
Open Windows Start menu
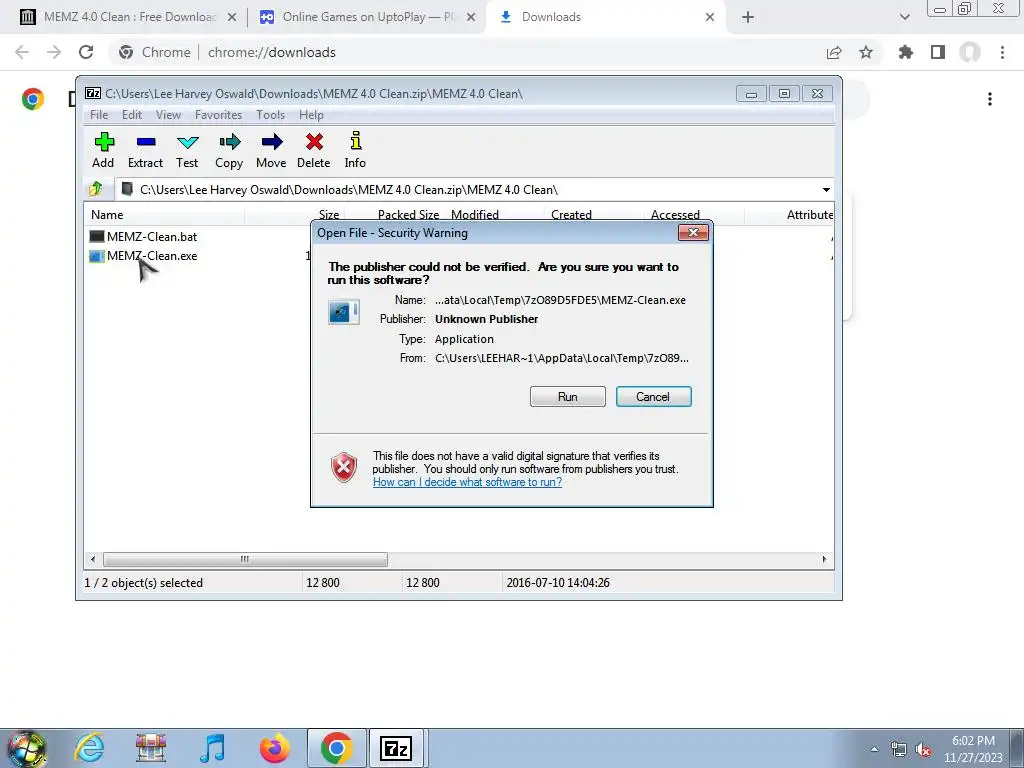27,748
